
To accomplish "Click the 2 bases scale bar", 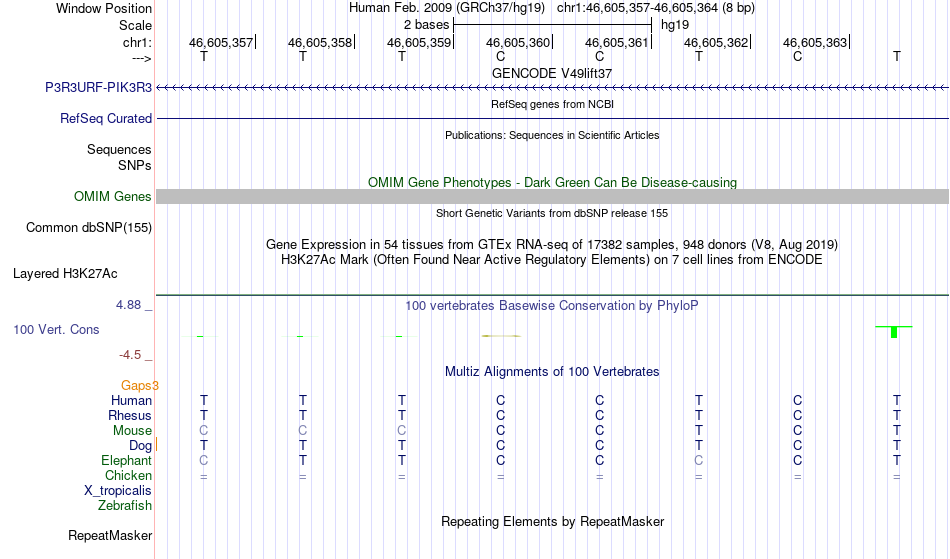I will (x=552, y=25).
